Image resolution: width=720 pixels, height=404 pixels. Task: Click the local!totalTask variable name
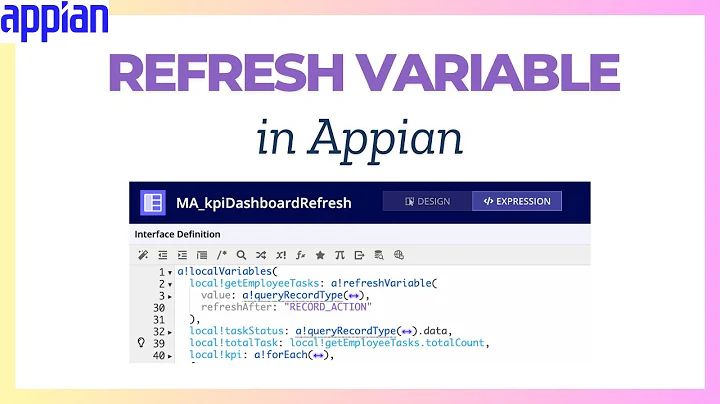234,342
